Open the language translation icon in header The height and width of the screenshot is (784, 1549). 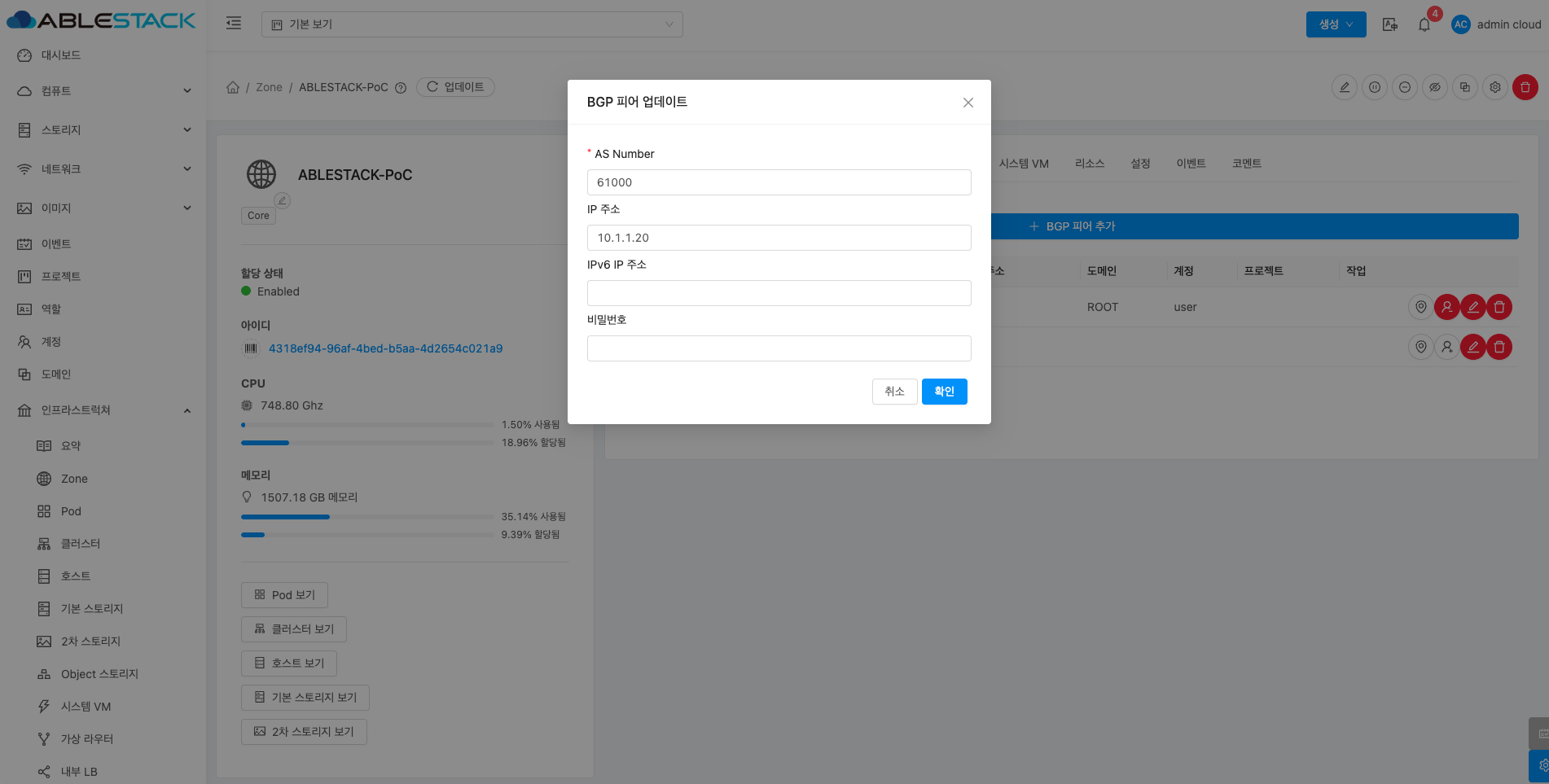coord(1390,24)
